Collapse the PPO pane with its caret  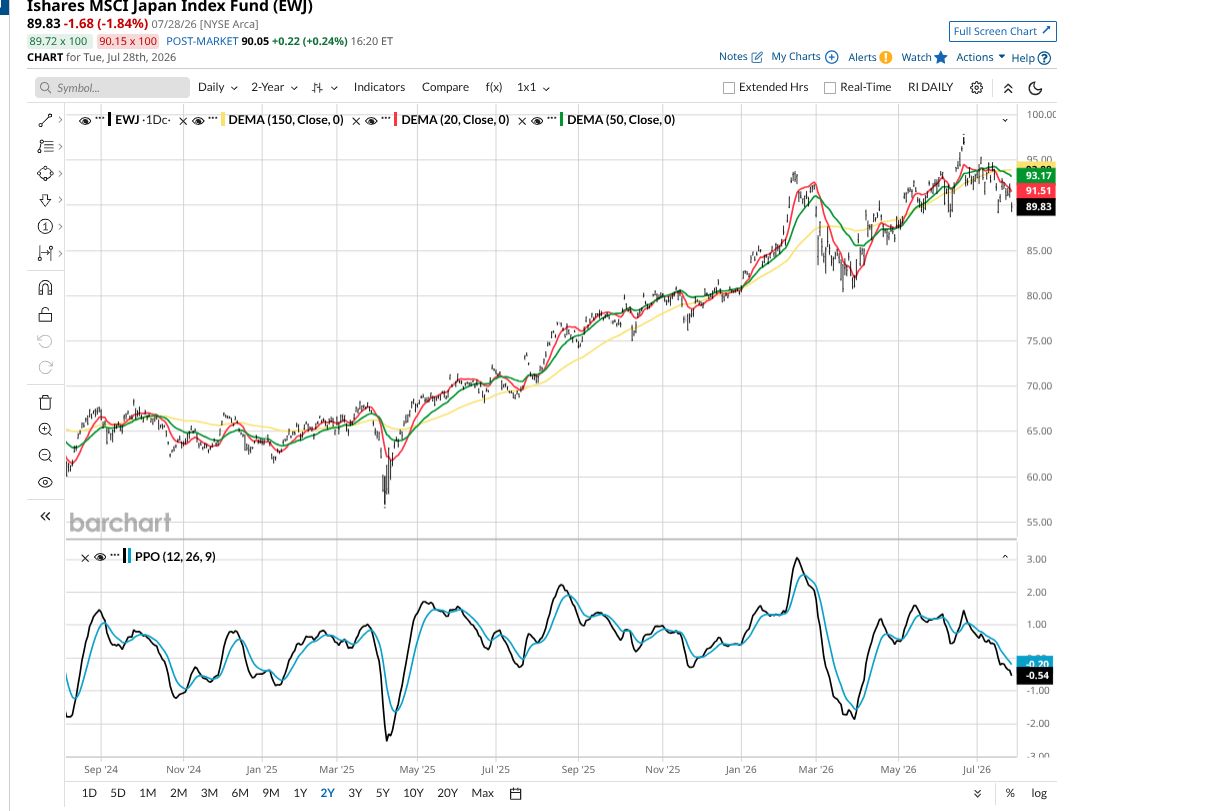[x=1005, y=557]
